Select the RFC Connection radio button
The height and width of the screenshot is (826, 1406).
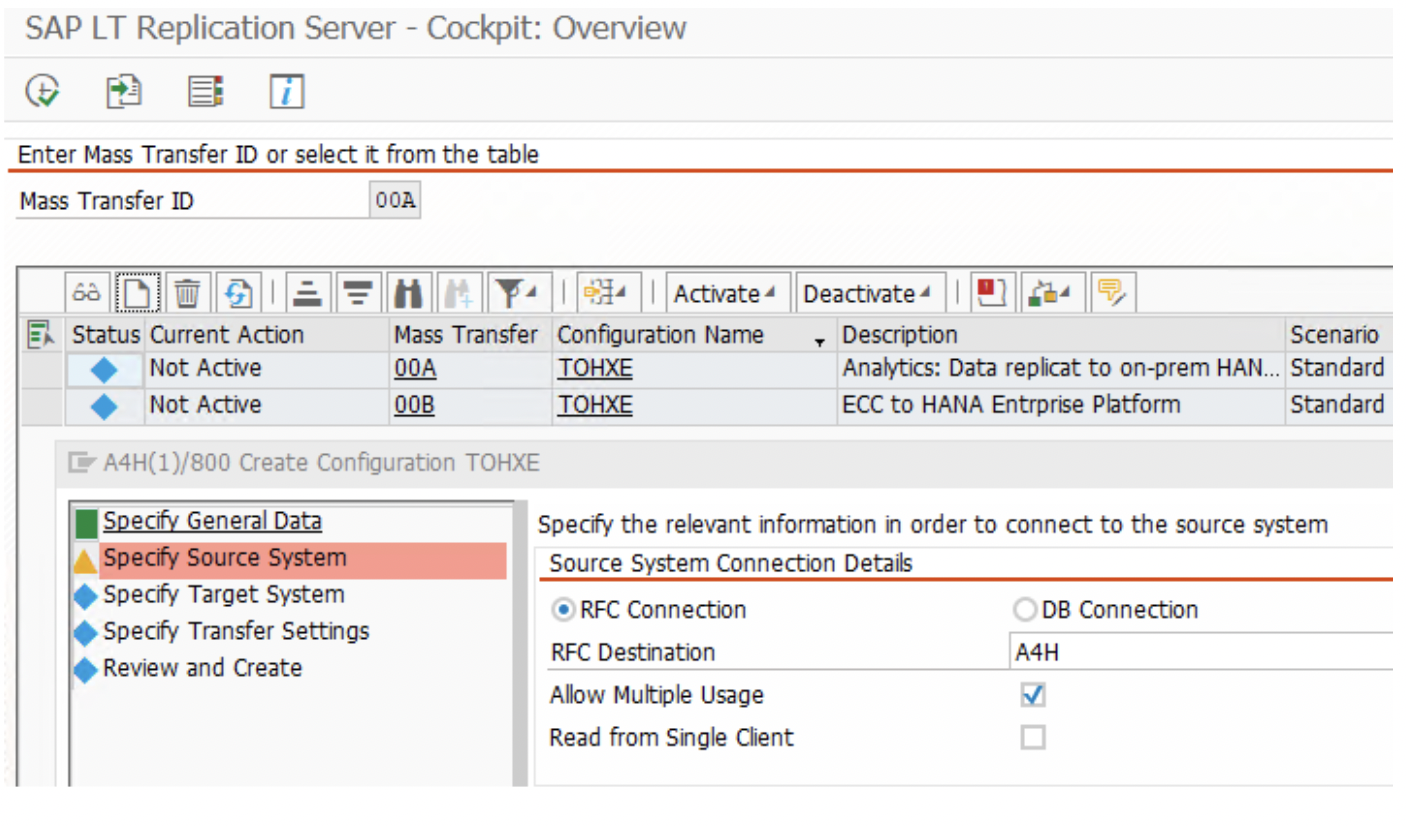565,610
